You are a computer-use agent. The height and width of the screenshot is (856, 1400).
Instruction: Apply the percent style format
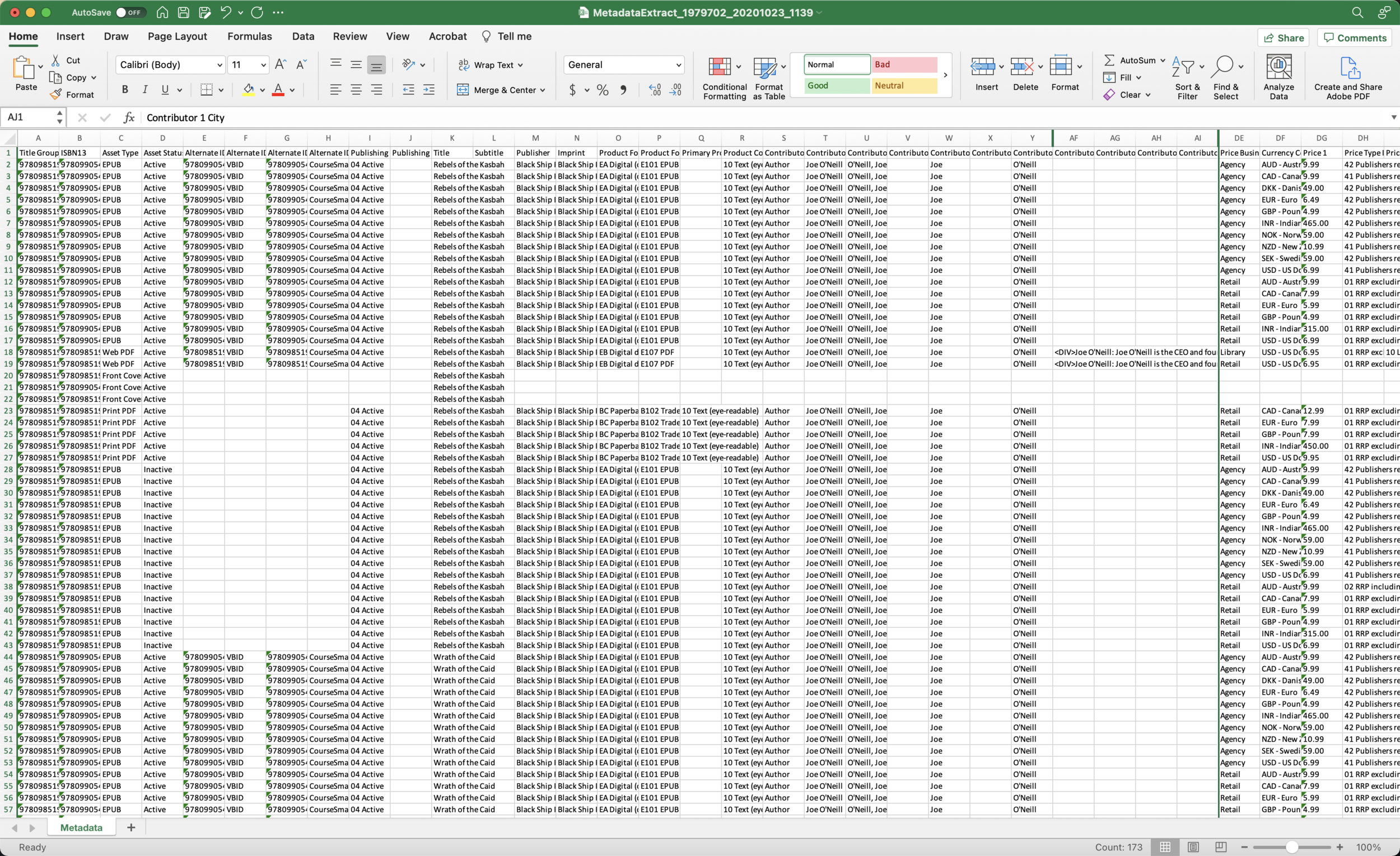coord(602,90)
